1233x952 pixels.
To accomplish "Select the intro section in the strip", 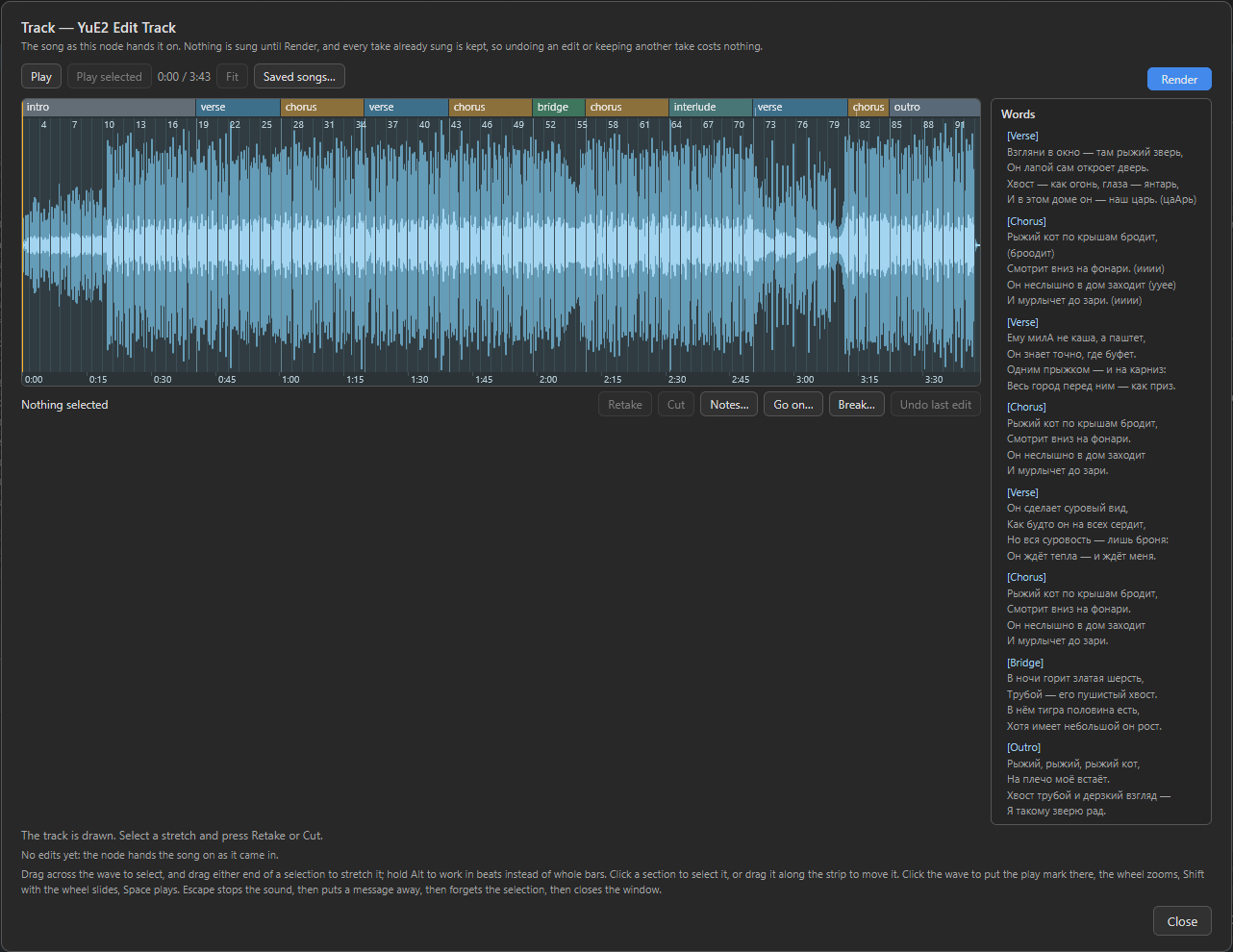I will coord(109,108).
